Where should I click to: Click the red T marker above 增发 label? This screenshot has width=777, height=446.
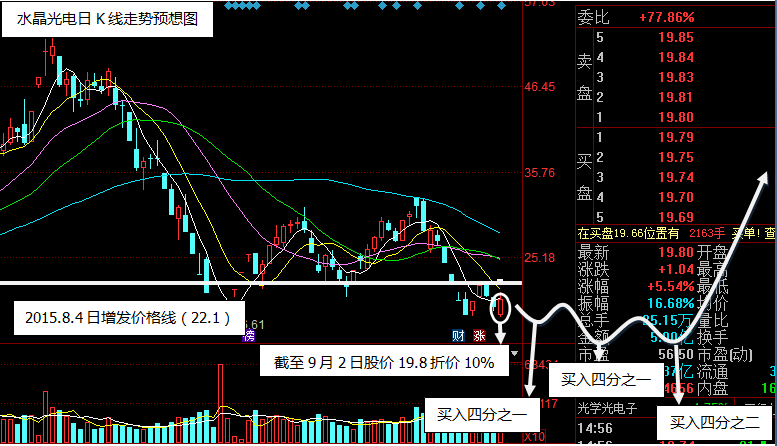pyautogui.click(x=234, y=293)
